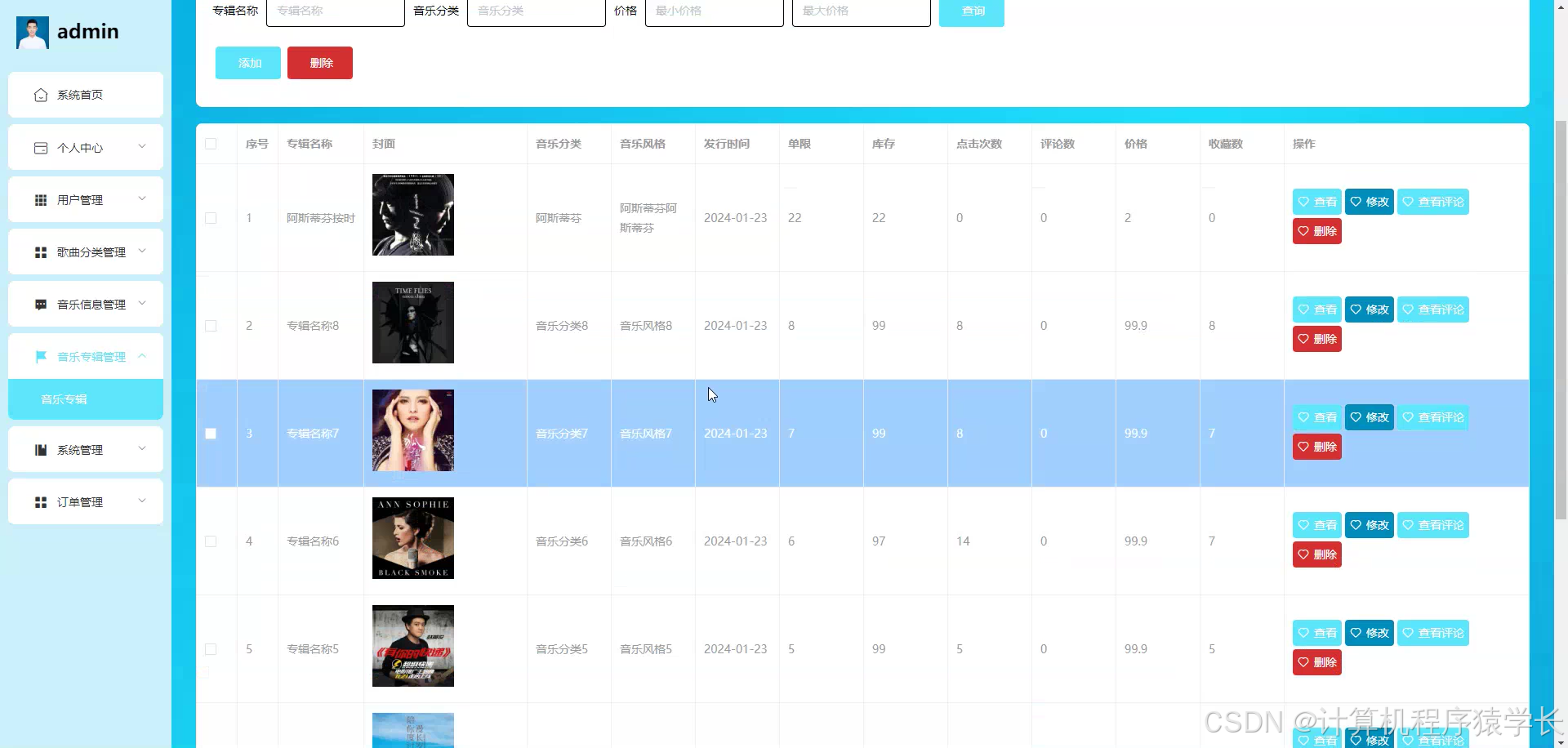Open cover thumbnail for 阿斯蒂芬按时
This screenshot has width=1568, height=748.
(x=413, y=215)
